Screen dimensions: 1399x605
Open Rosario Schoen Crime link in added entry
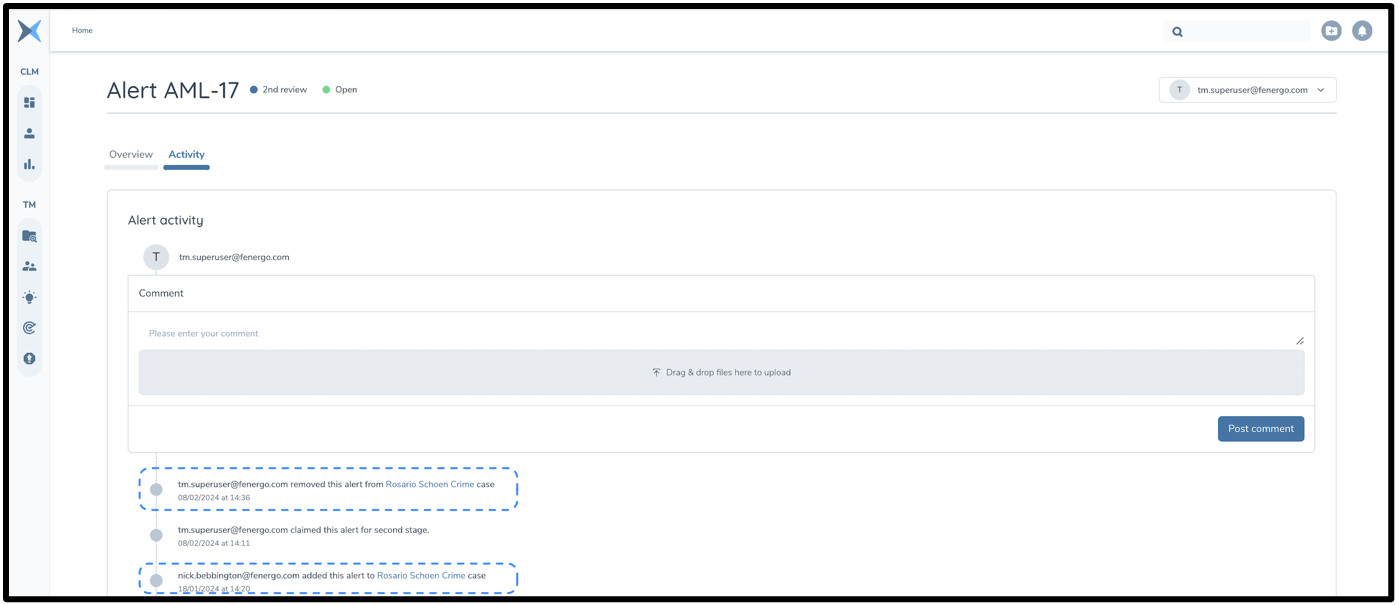tap(421, 576)
